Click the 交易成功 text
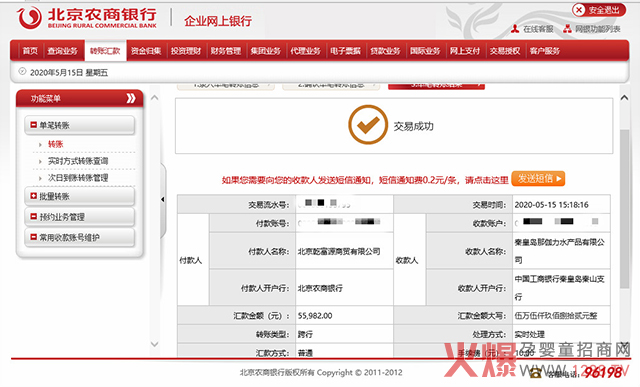640x387 pixels. point(413,126)
